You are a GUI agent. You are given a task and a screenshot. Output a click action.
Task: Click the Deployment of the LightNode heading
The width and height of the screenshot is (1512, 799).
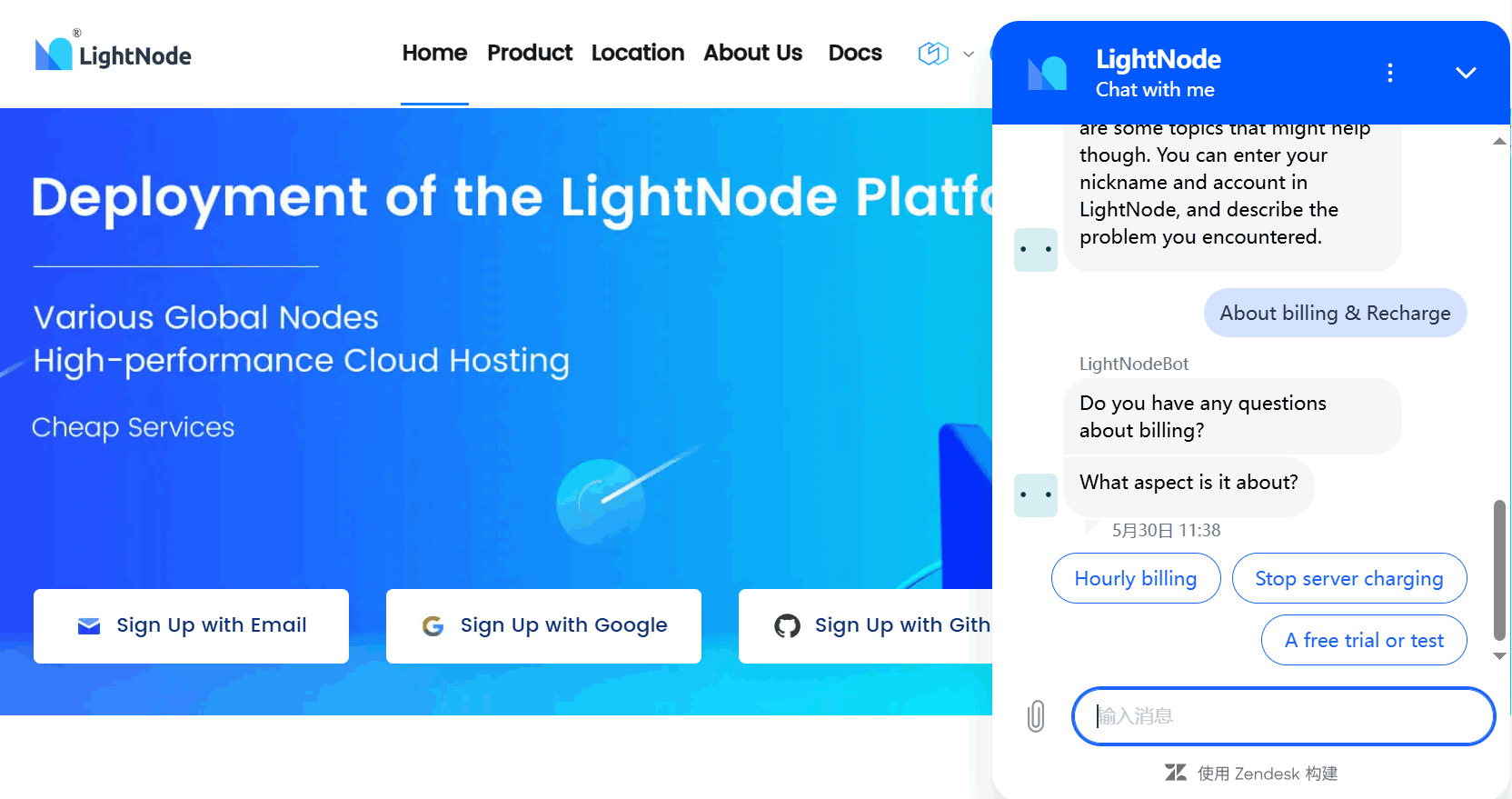512,198
